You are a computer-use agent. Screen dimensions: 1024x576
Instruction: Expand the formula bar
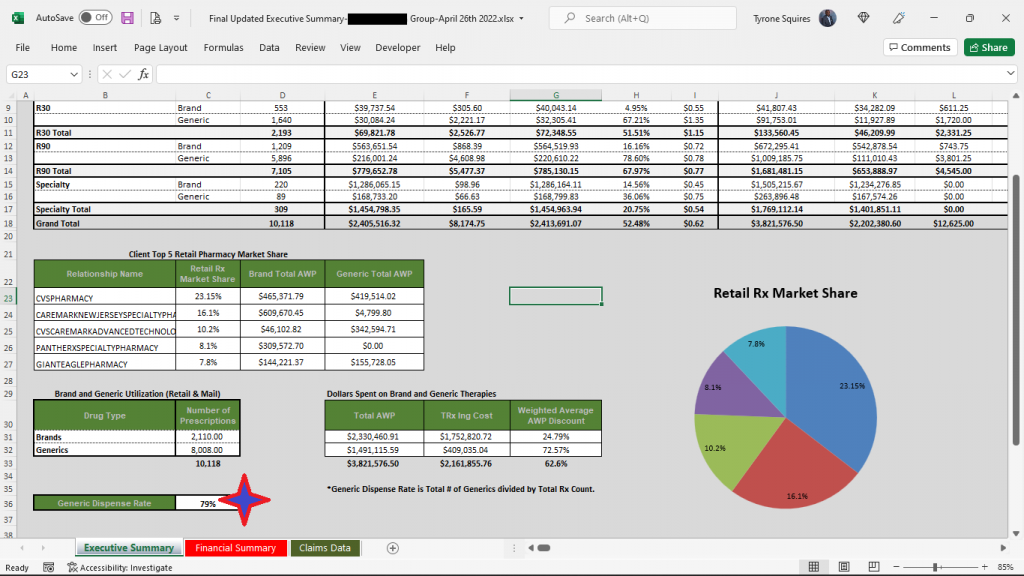pos(1010,74)
